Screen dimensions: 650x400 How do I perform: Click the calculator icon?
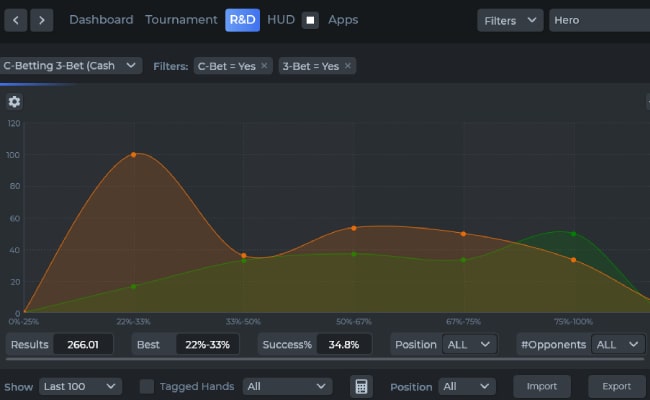(x=361, y=386)
